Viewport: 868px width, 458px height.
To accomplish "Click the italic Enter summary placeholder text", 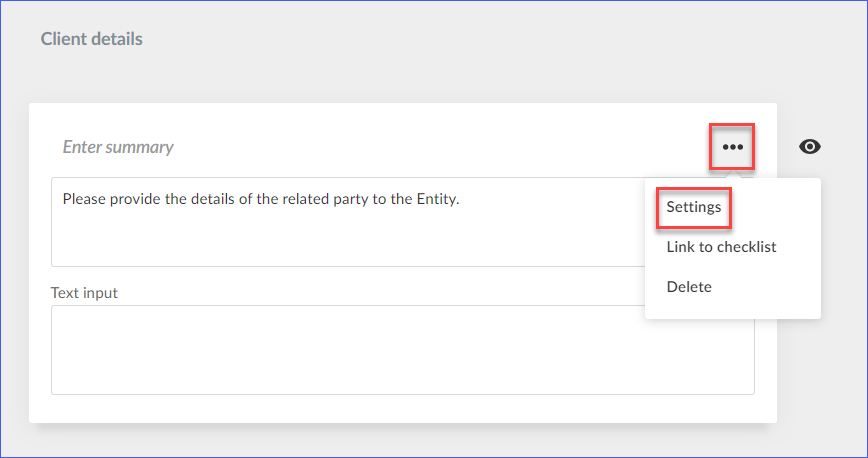I will 118,147.
